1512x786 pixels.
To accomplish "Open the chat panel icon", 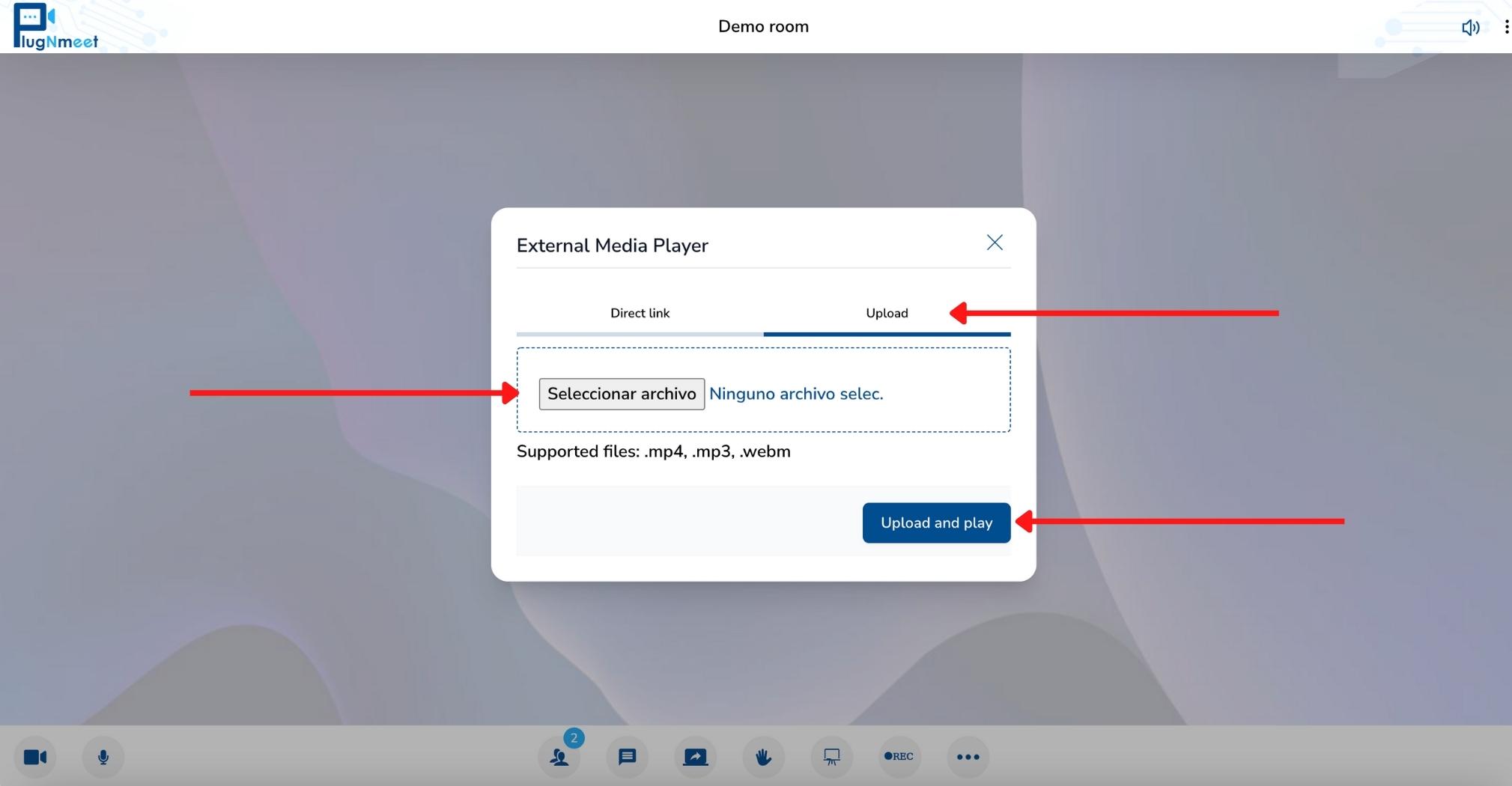I will click(x=628, y=757).
